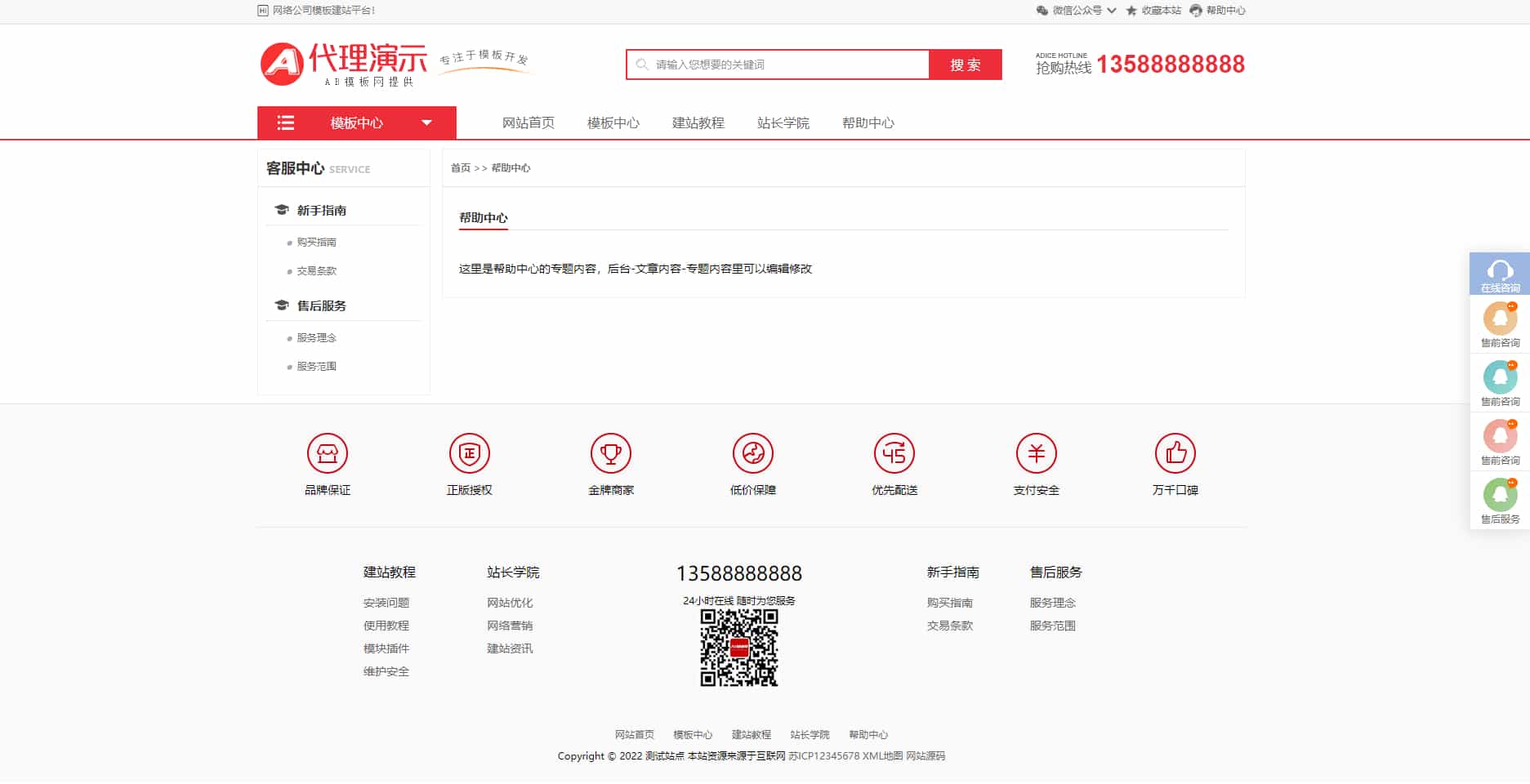Click the 优先配送 delivery icon
This screenshot has width=1530, height=784.
coord(894,453)
